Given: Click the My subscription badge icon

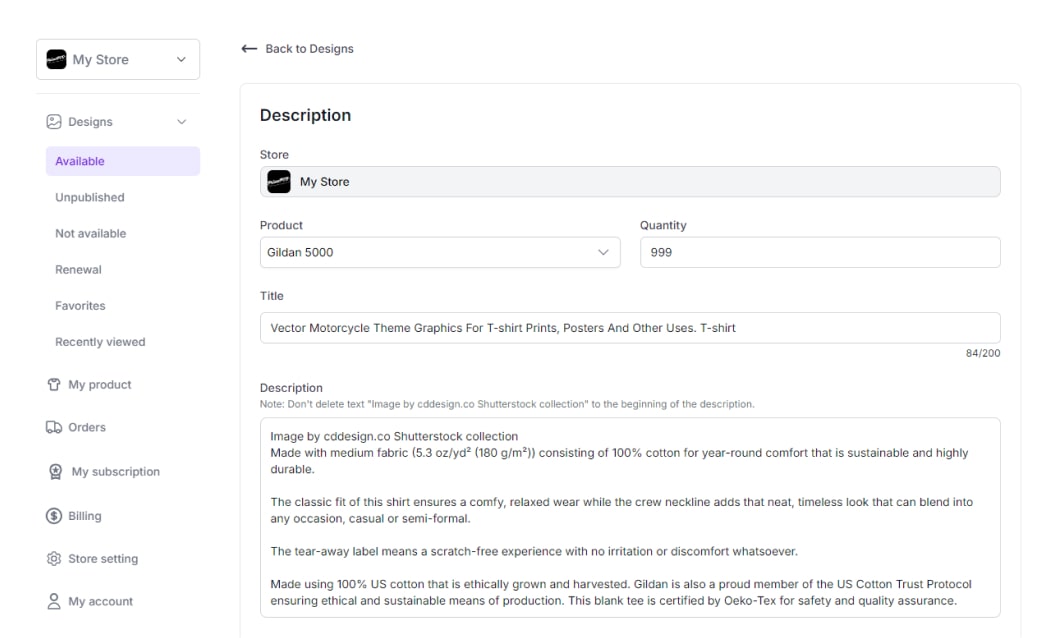Looking at the screenshot, I should (x=56, y=472).
